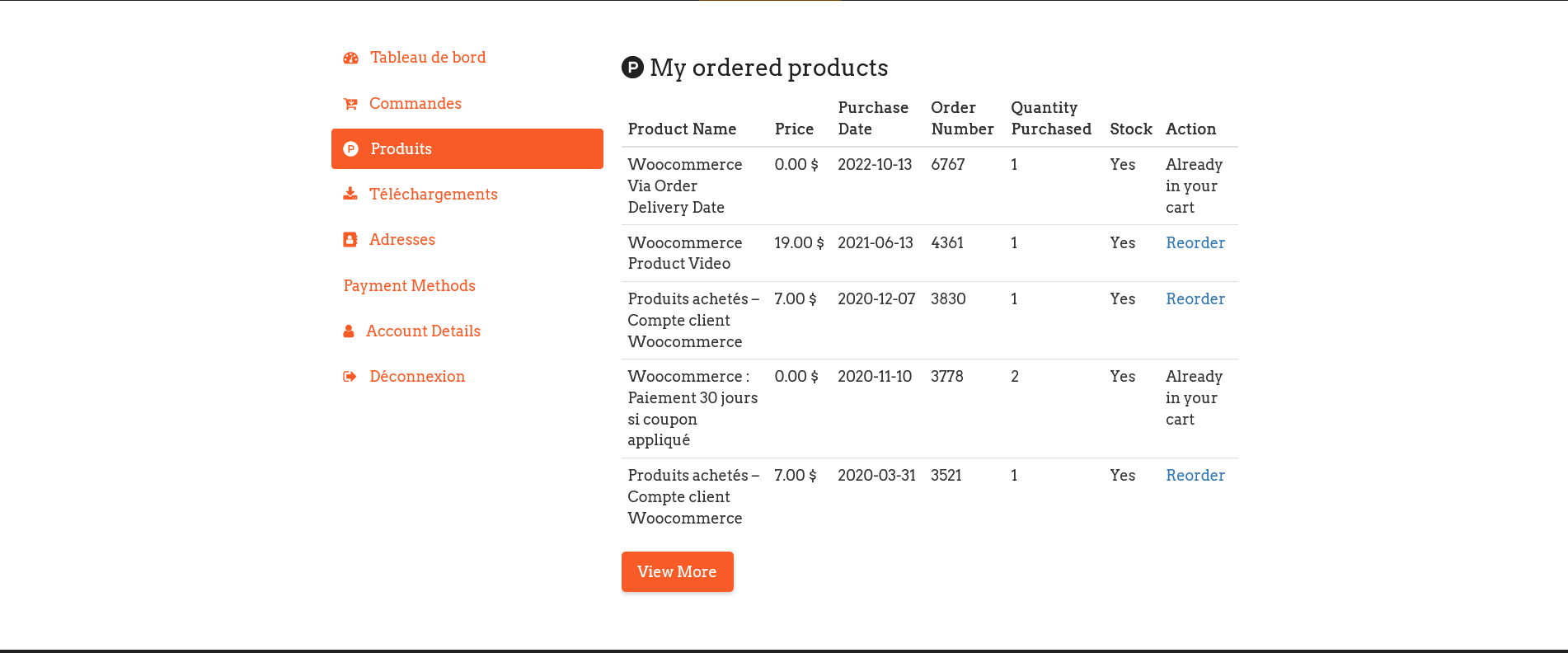This screenshot has height=653, width=1568.
Task: Click the cart icon beside Commandes
Action: point(350,104)
